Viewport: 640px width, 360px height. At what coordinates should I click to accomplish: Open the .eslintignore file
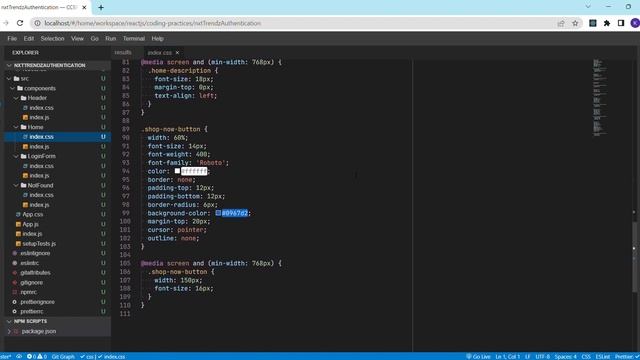(35, 253)
